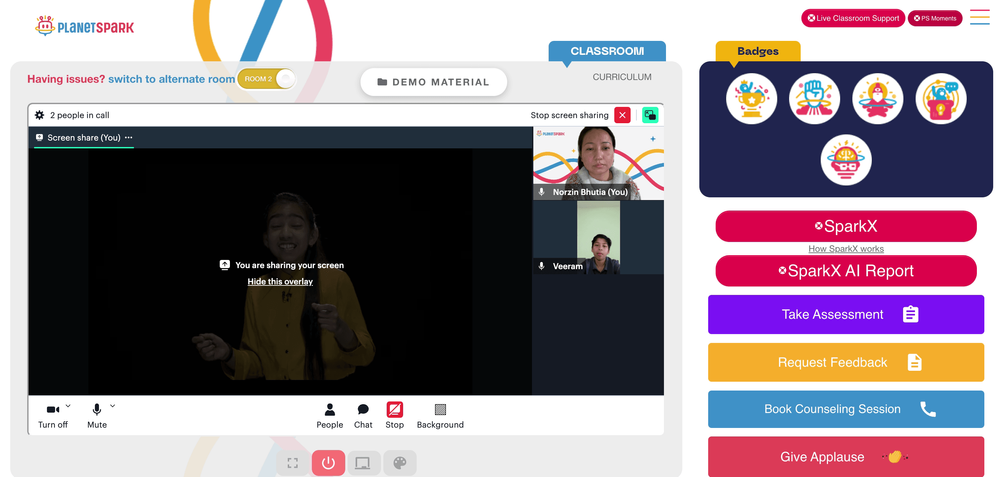Screen dimensions: 1000x477
Task: Toggle the Room 2 alternate room switch
Action: (x=267, y=79)
